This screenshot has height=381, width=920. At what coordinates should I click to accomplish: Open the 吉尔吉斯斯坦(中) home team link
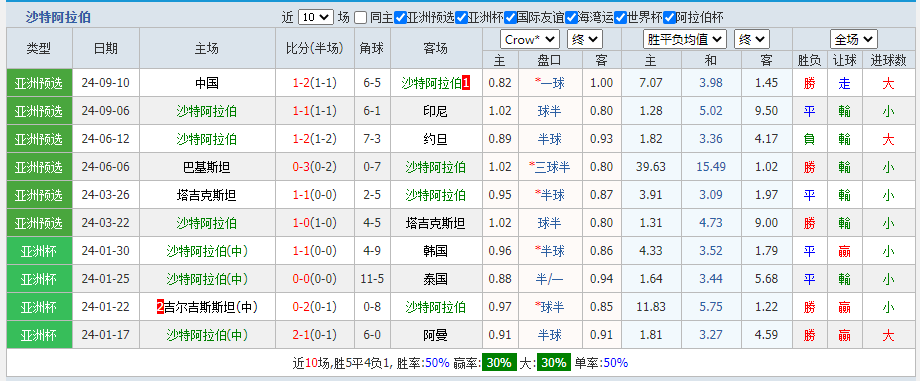(211, 307)
